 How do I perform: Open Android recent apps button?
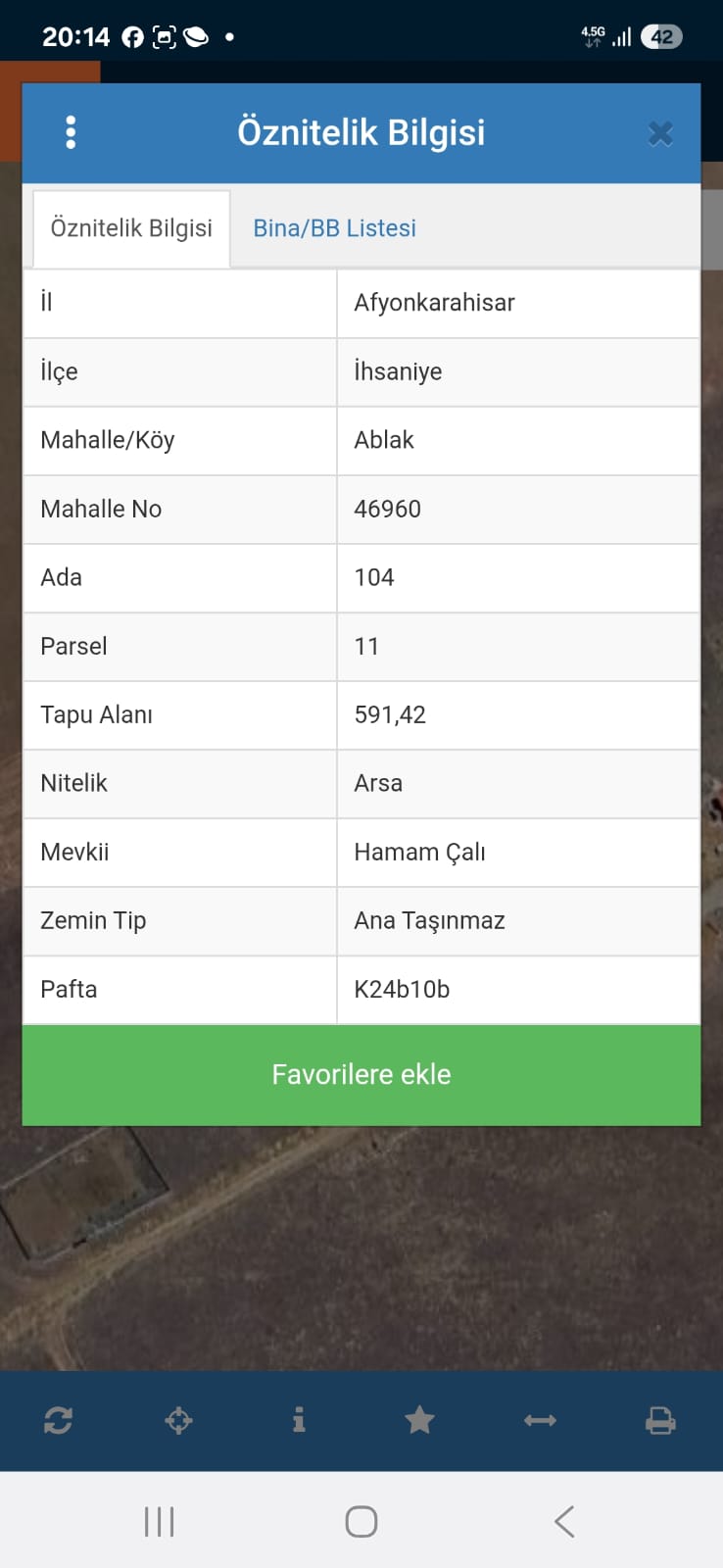159,1521
